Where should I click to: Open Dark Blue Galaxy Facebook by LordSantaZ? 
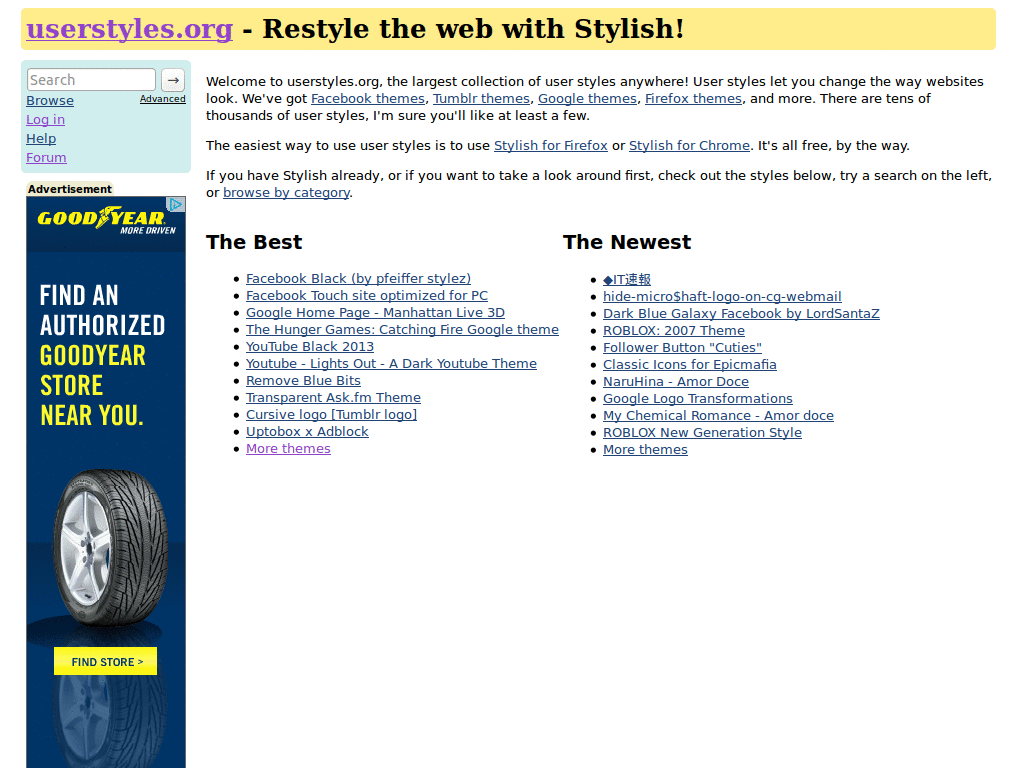point(741,313)
